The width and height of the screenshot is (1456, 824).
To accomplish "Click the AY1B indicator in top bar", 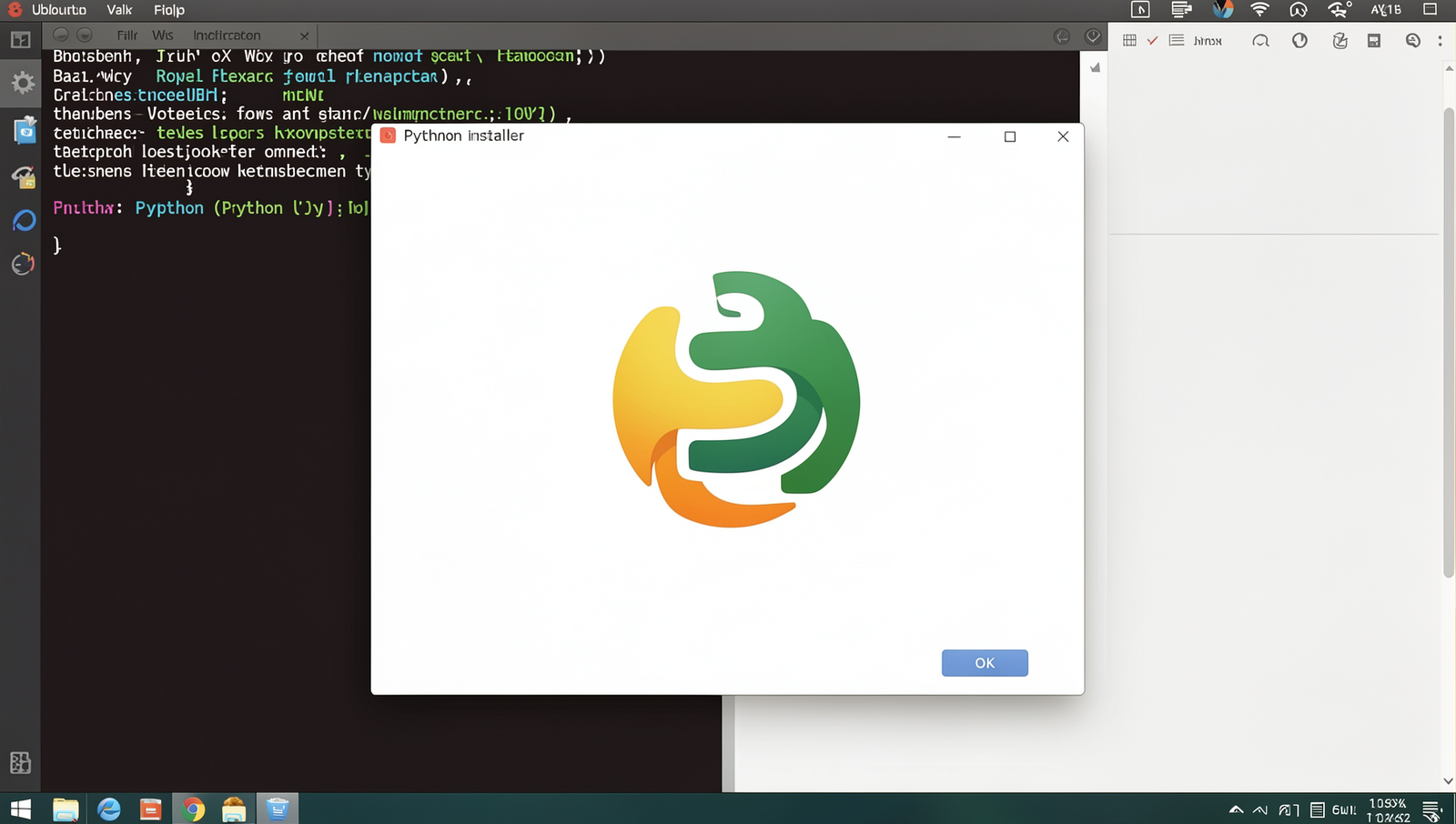I will coord(1386,10).
